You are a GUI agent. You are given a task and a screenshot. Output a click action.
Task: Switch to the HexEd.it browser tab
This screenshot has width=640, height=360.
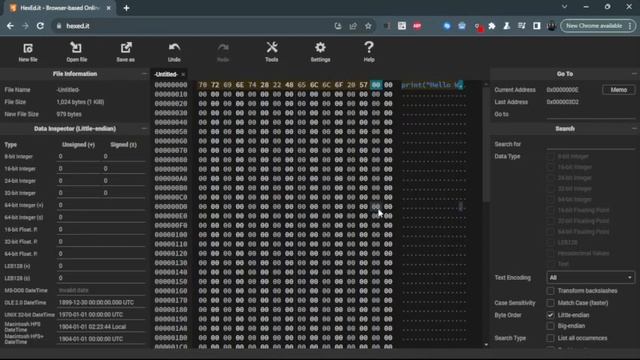[x=59, y=8]
